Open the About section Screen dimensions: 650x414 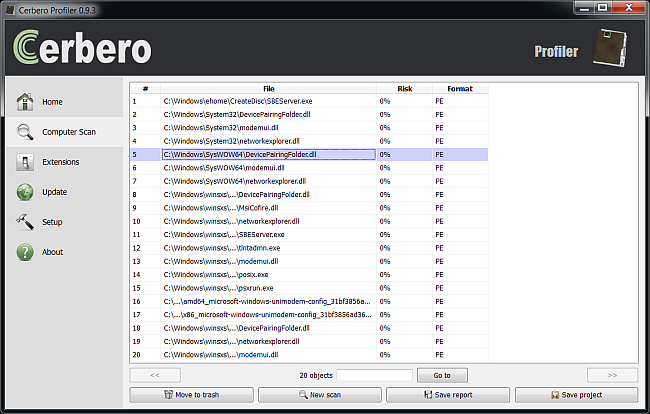pos(65,252)
